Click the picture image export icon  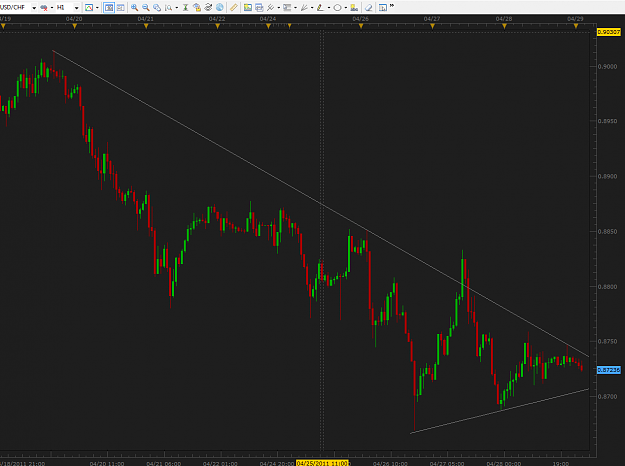[248, 8]
